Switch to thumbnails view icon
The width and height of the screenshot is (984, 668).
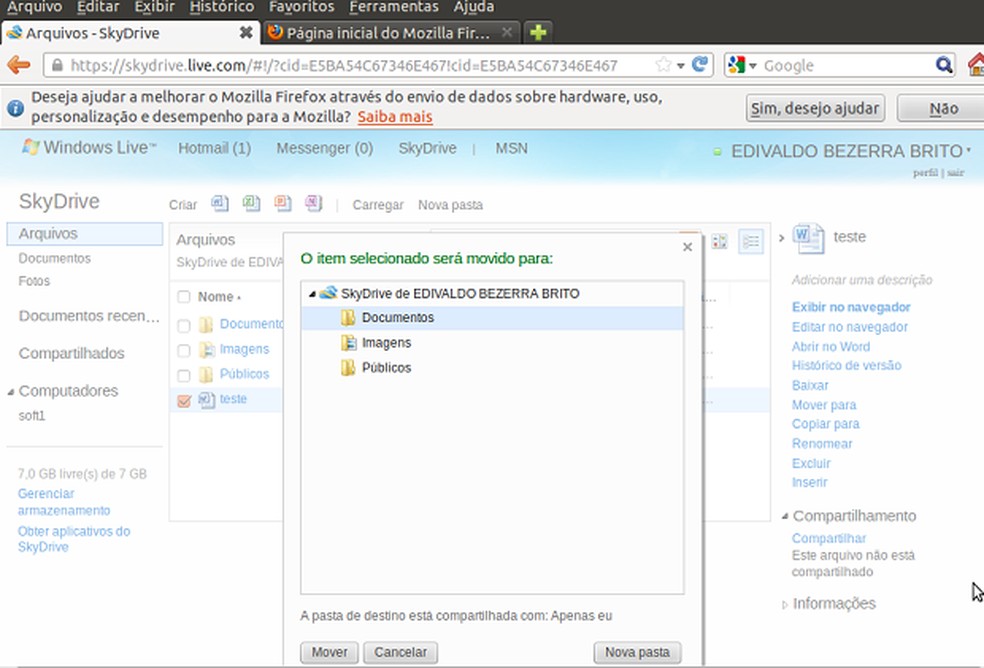(x=719, y=242)
